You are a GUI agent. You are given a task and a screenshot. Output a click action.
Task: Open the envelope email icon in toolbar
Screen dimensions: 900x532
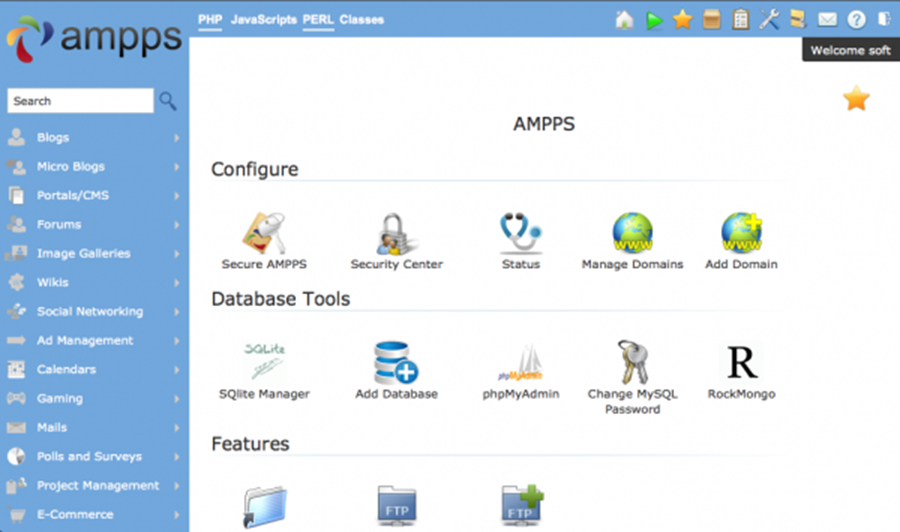[x=827, y=20]
